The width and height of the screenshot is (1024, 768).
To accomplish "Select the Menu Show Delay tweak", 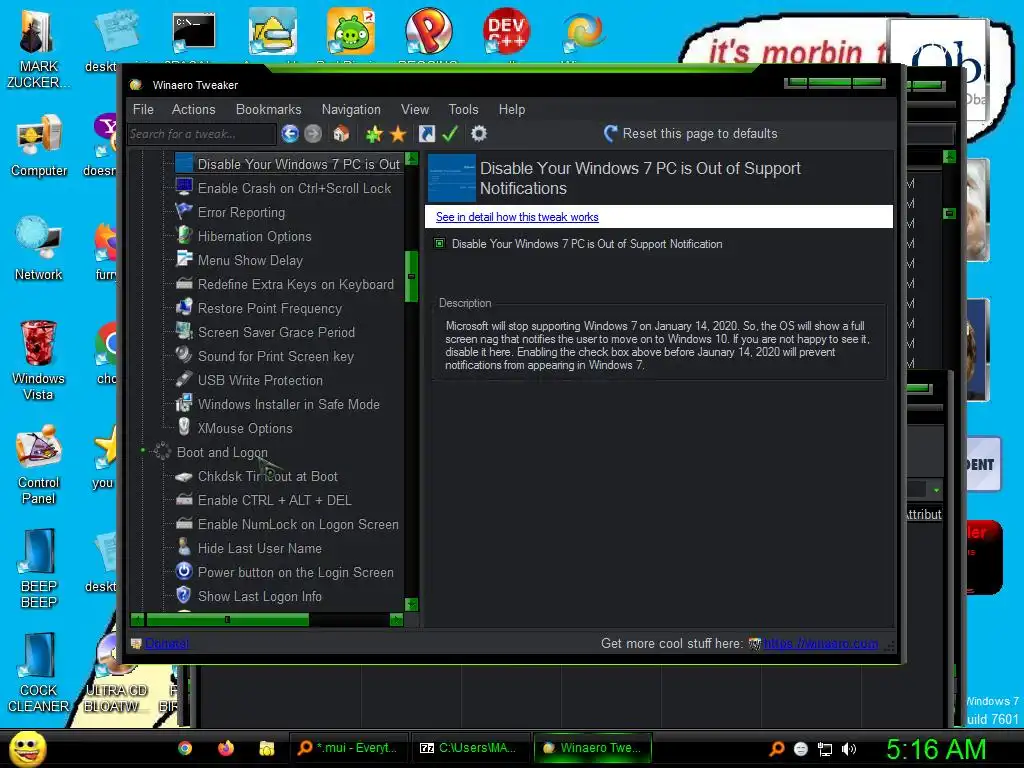I will [x=250, y=261].
